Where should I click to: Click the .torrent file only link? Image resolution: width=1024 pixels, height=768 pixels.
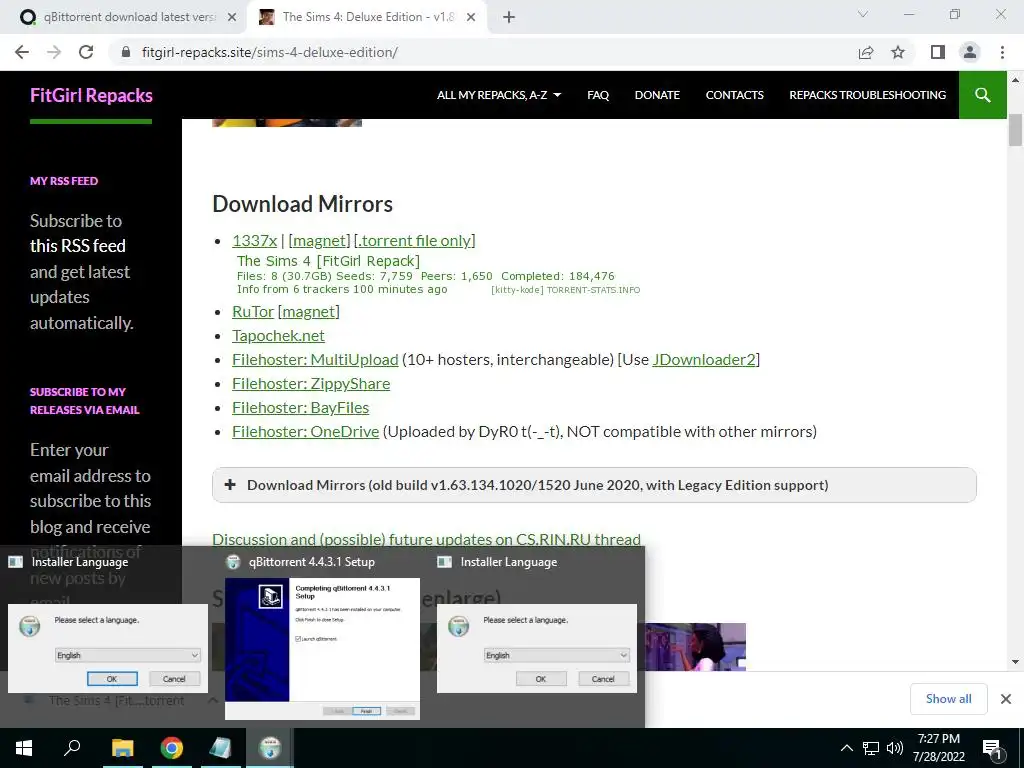(x=414, y=240)
